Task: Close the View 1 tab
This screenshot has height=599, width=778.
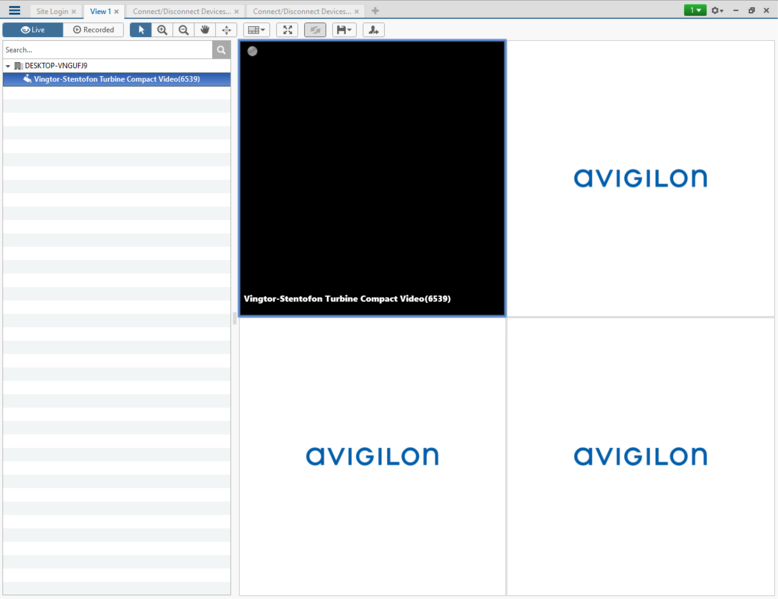Action: click(x=117, y=11)
